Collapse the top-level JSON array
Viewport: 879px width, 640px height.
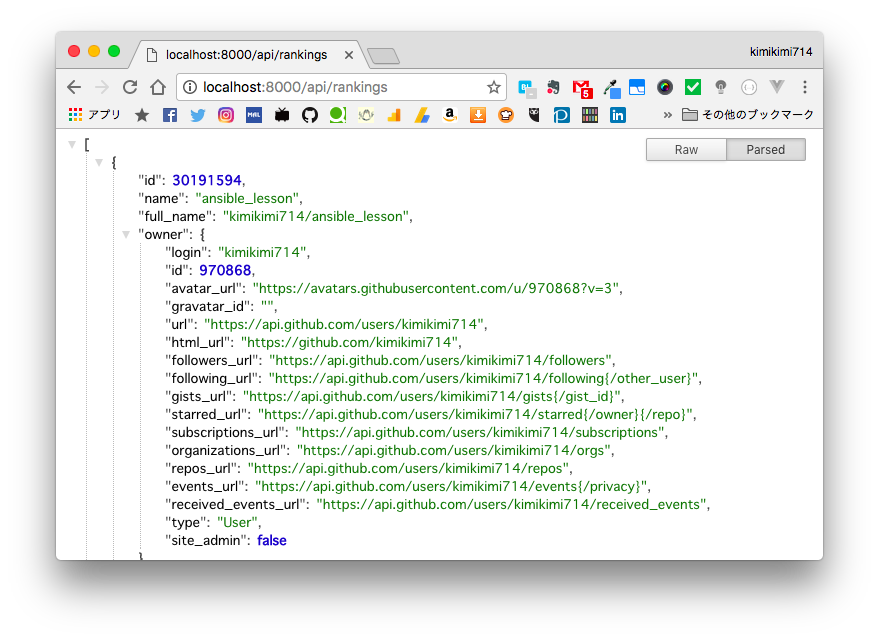[x=72, y=145]
